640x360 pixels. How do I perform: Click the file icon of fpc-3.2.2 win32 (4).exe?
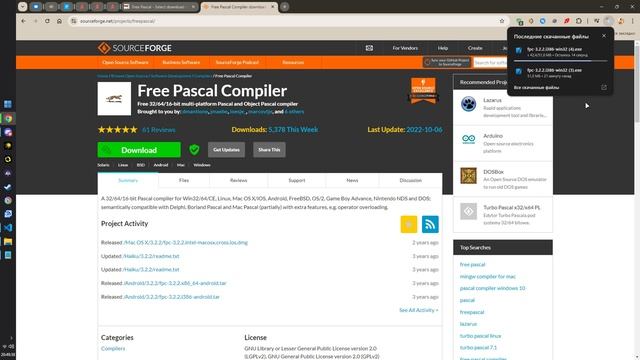[x=518, y=51]
